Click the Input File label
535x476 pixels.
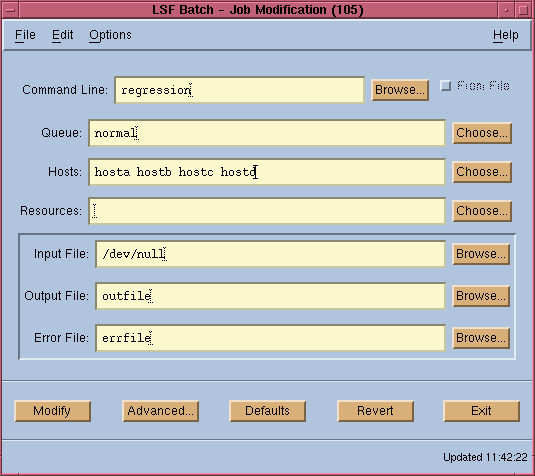click(x=61, y=254)
